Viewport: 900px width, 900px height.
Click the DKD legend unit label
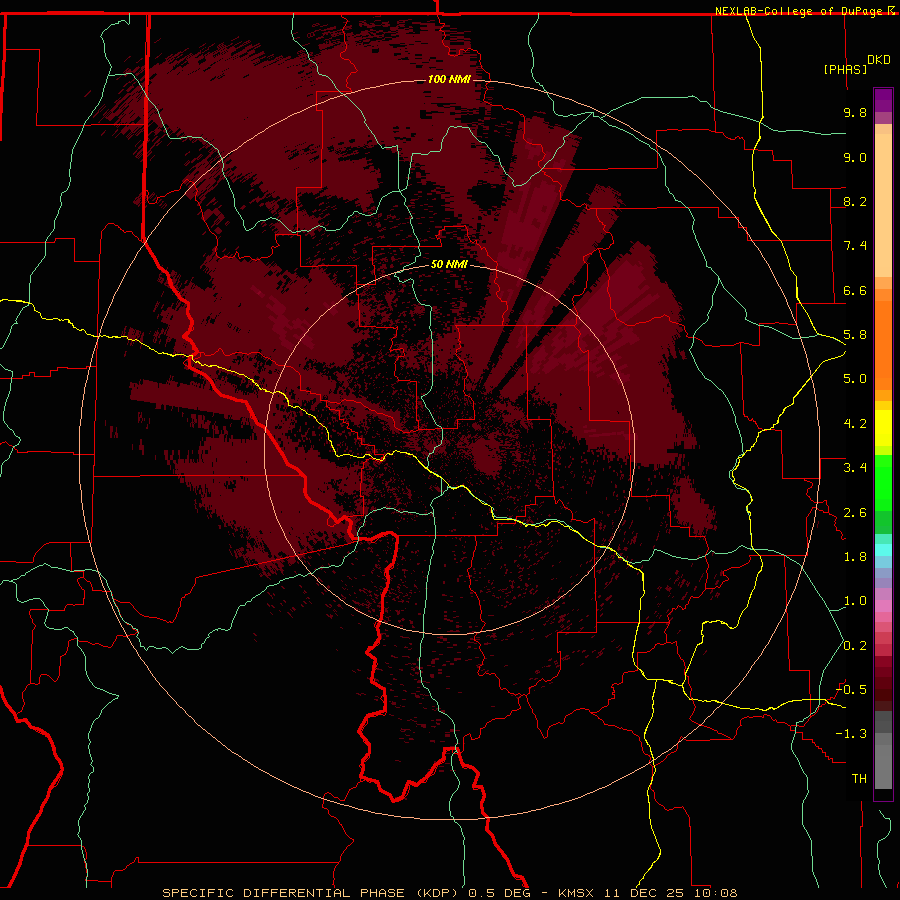(879, 60)
